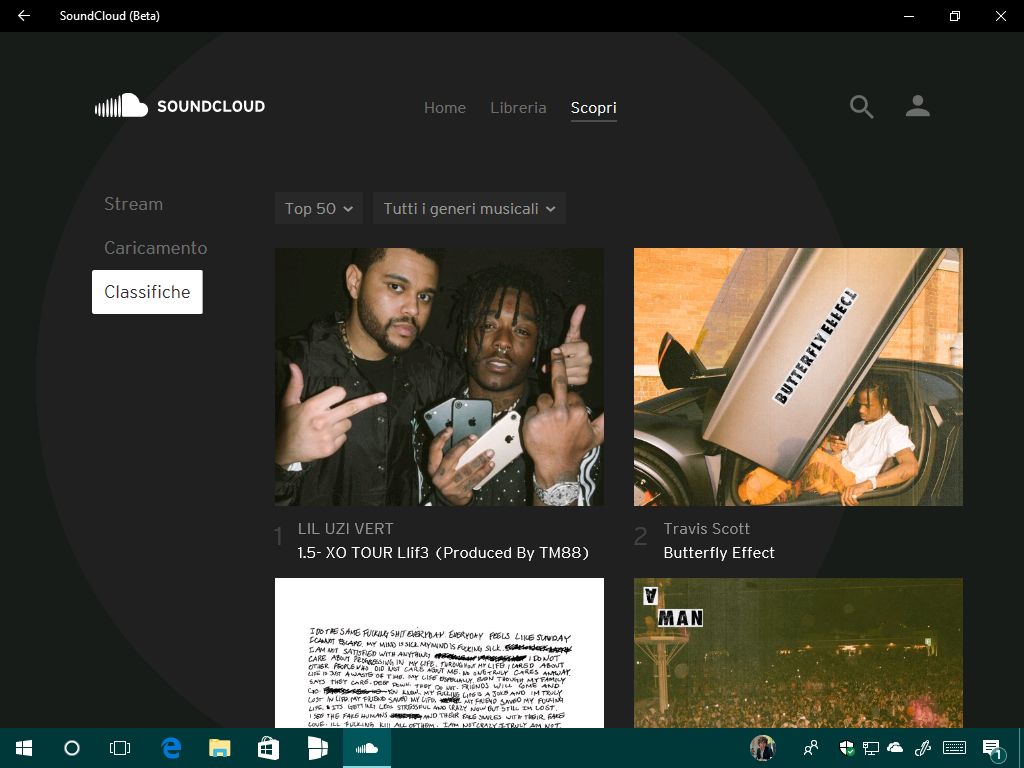Screen dimensions: 1024x768
Task: Open Microsoft Store from the taskbar
Action: pyautogui.click(x=268, y=748)
